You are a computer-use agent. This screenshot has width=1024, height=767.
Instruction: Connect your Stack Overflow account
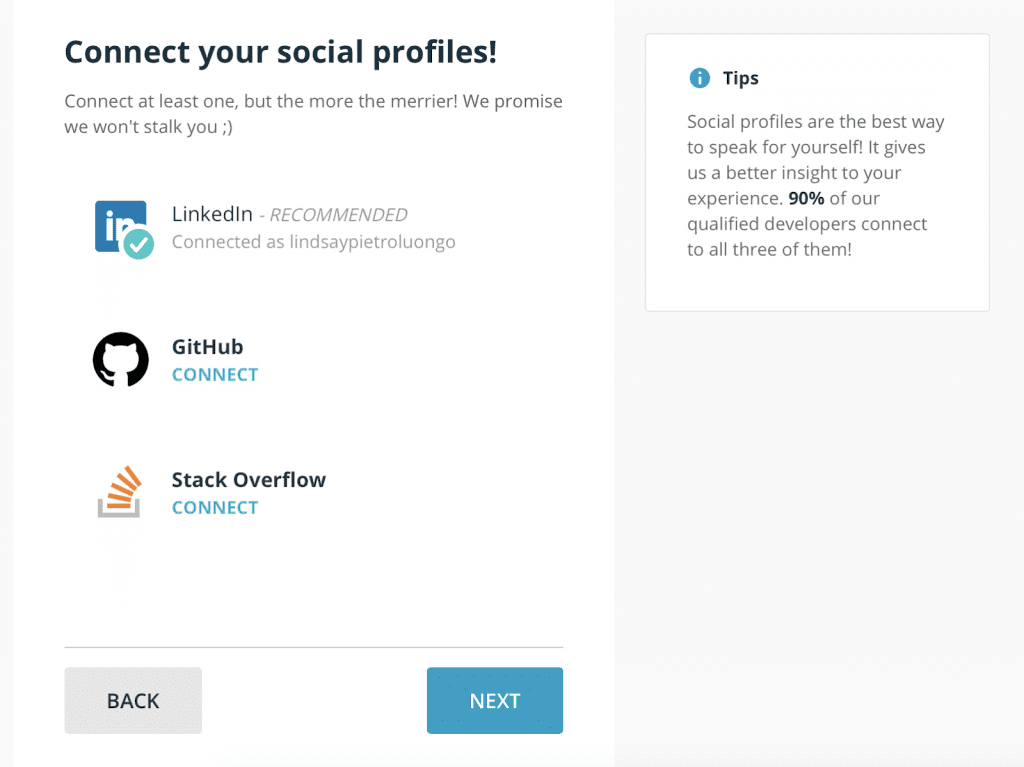tap(215, 508)
